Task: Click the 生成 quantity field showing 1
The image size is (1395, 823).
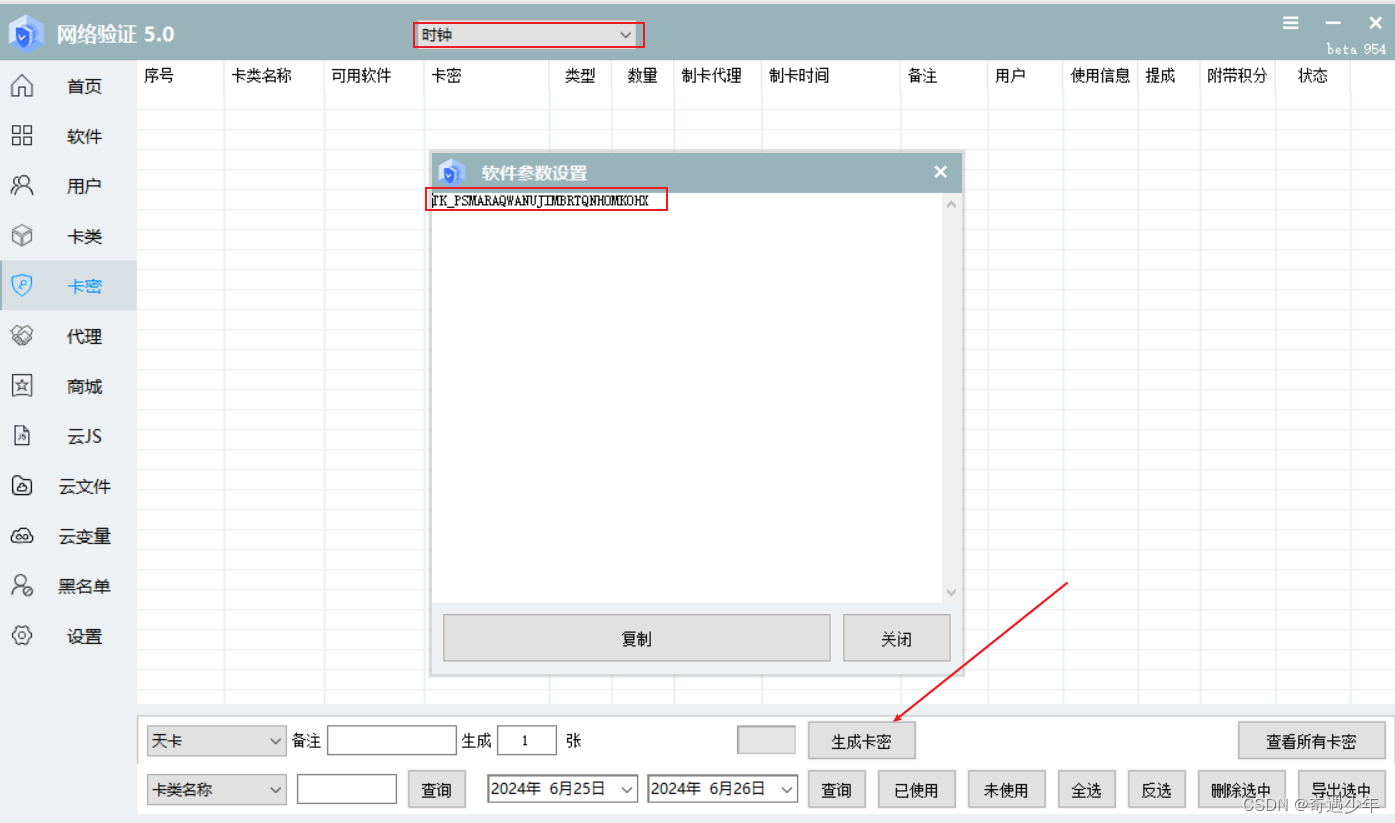Action: (x=526, y=741)
